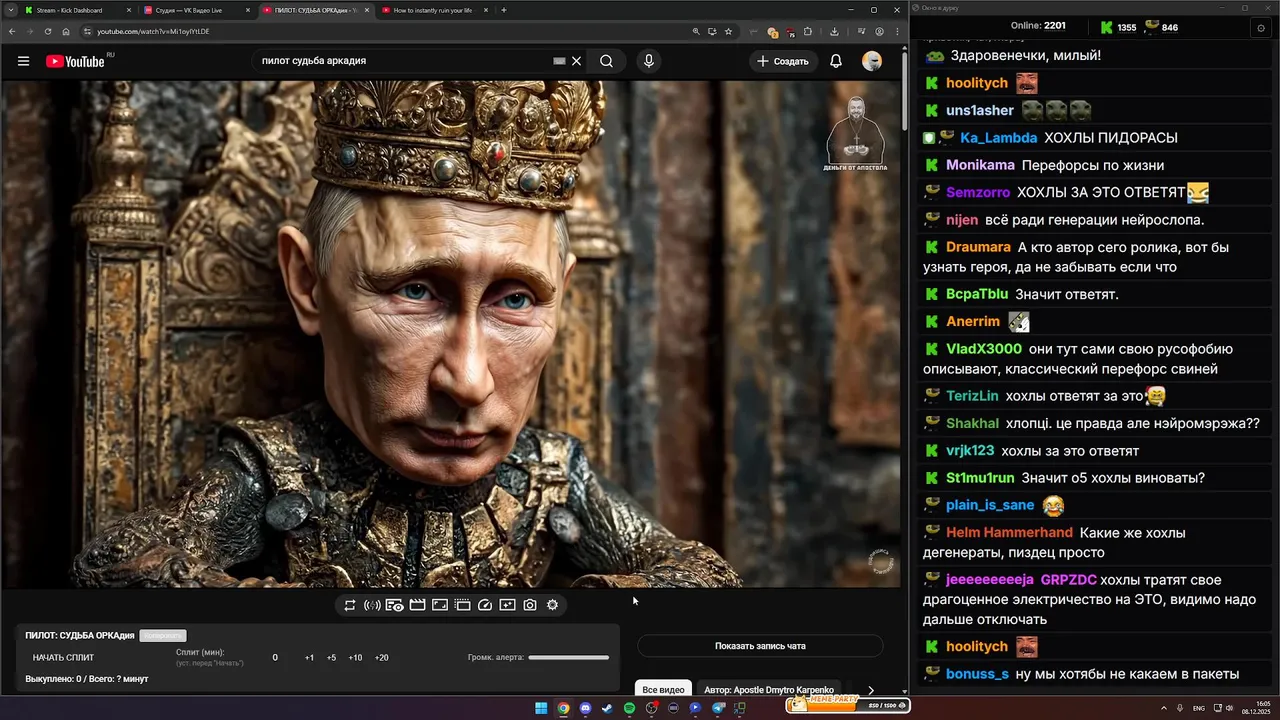Open the Создать create menu
Screen dimensions: 1280x720
pyautogui.click(x=782, y=61)
